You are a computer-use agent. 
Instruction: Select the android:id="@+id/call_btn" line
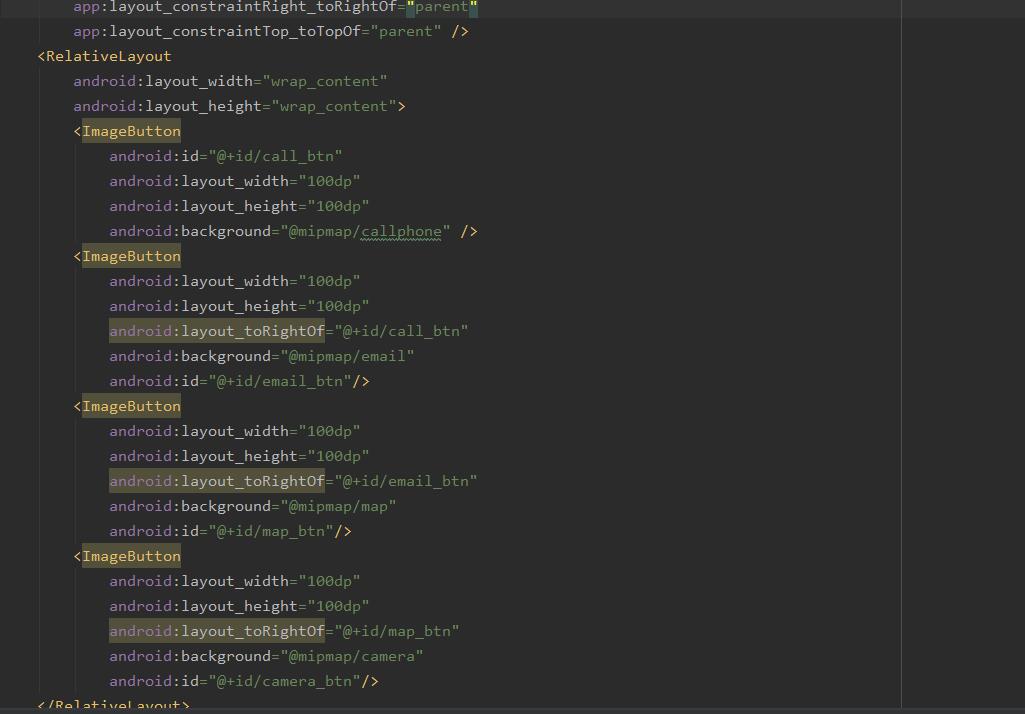226,156
